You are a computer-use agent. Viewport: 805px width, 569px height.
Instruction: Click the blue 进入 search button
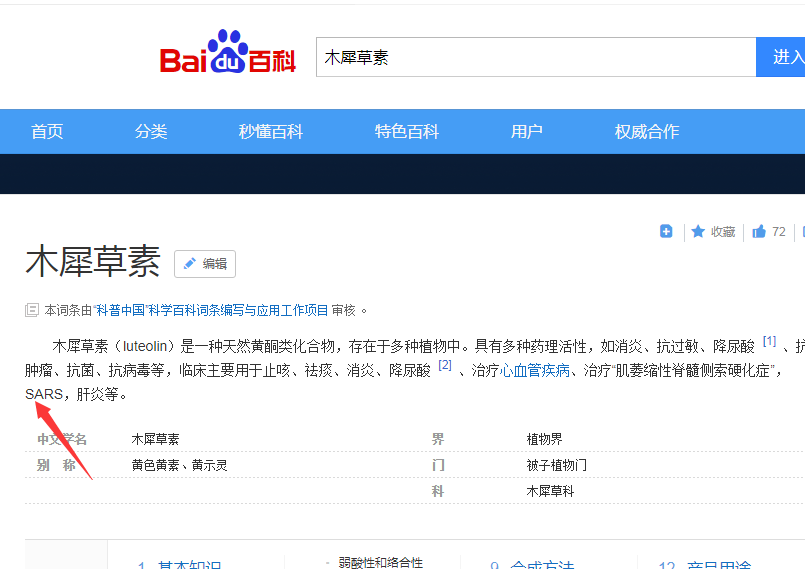point(781,57)
